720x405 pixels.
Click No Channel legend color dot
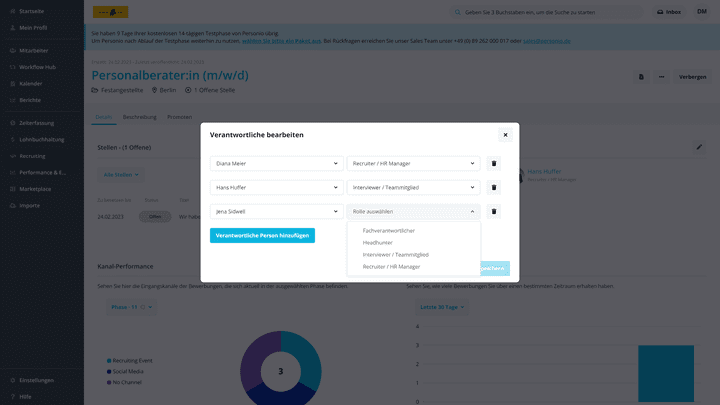click(109, 382)
